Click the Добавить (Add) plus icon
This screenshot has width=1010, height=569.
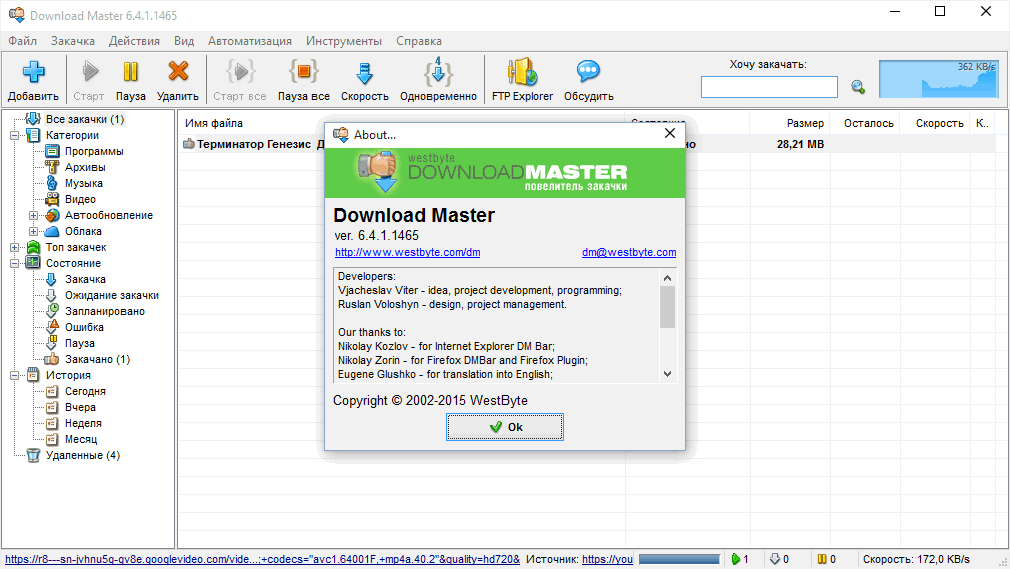coord(33,72)
